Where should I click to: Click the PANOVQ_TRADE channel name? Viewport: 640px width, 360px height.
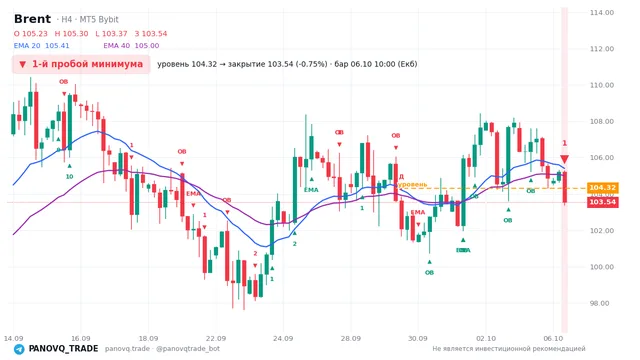[63, 349]
